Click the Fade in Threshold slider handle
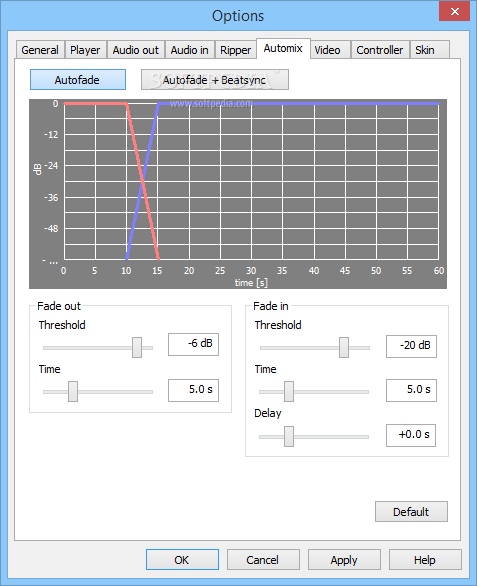The image size is (477, 586). tap(344, 347)
